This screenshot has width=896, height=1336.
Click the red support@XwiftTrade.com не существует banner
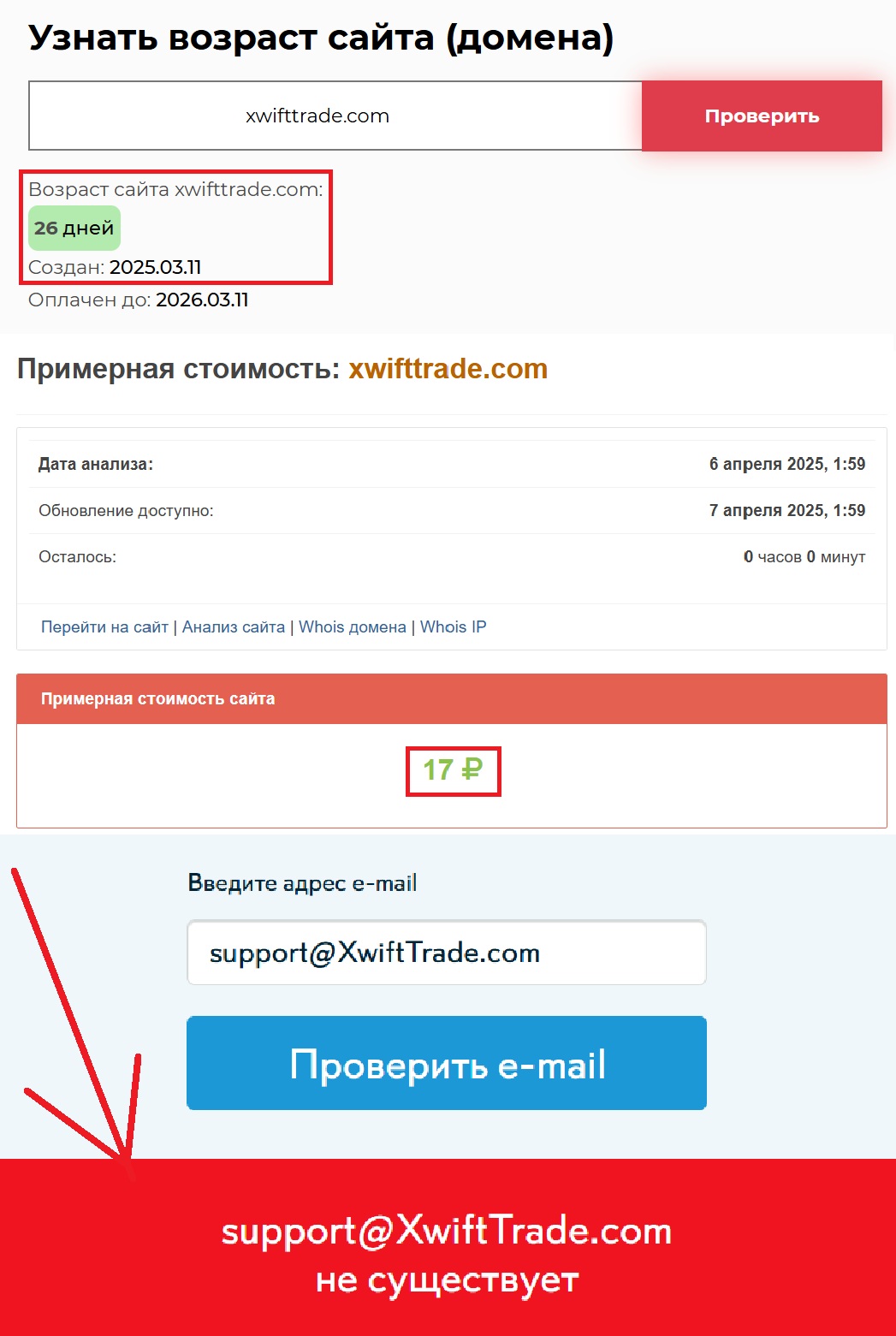tap(448, 1248)
